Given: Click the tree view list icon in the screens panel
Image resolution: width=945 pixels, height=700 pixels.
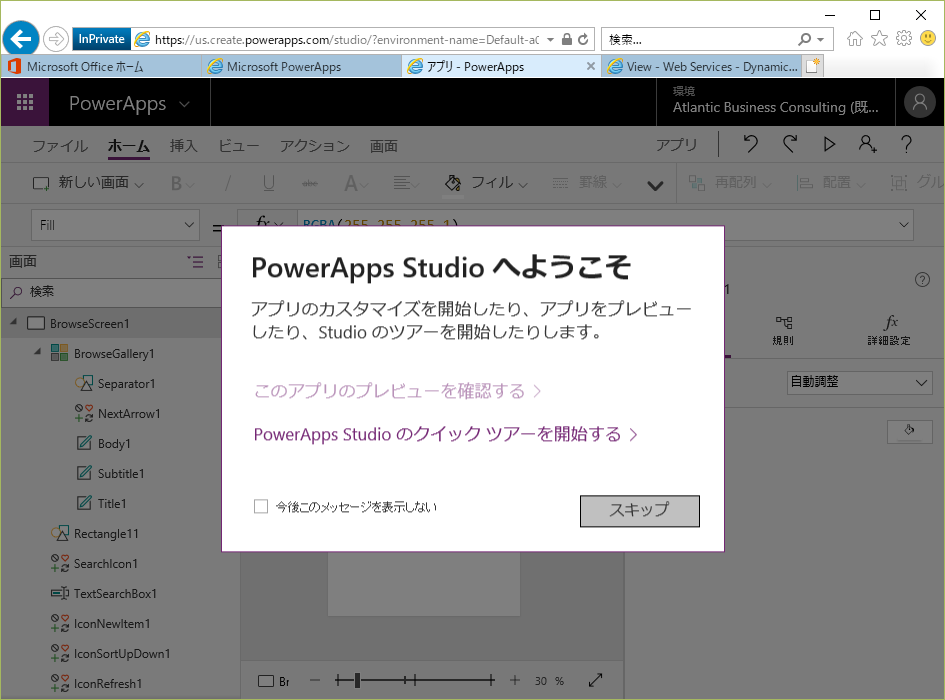Looking at the screenshot, I should pyautogui.click(x=195, y=262).
